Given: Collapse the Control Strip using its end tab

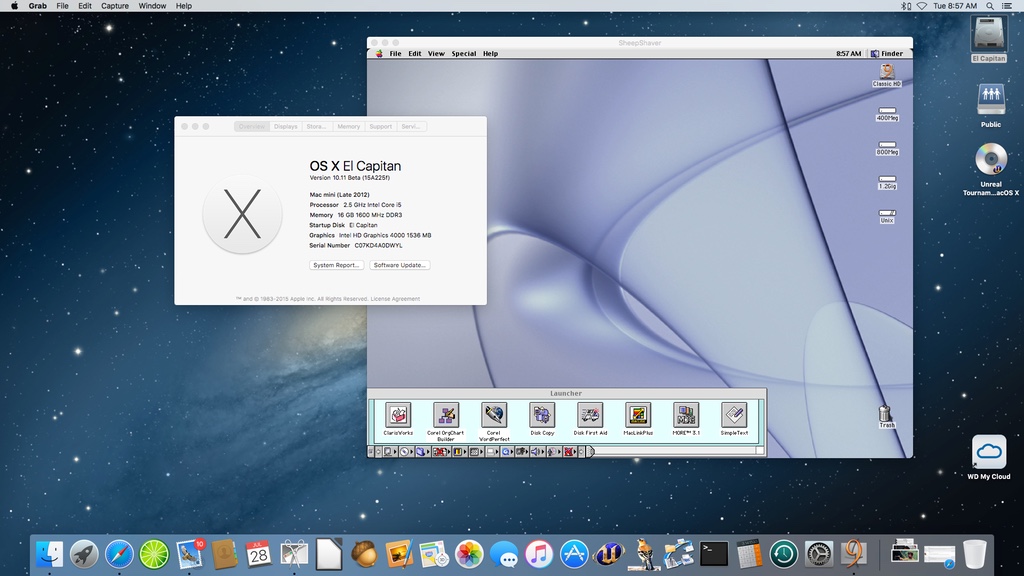Looking at the screenshot, I should (x=590, y=451).
